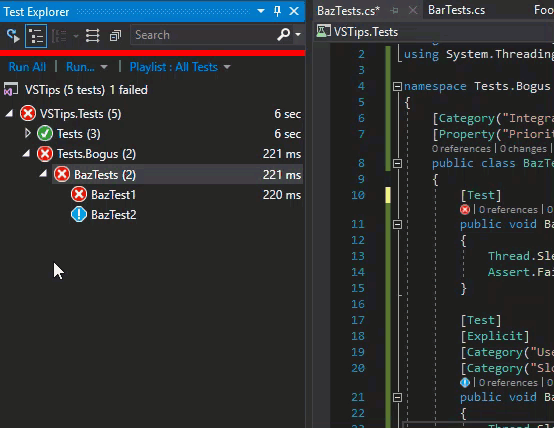Click the pin icon on the BazTests.cs tab
554x428 pixels.
click(394, 11)
